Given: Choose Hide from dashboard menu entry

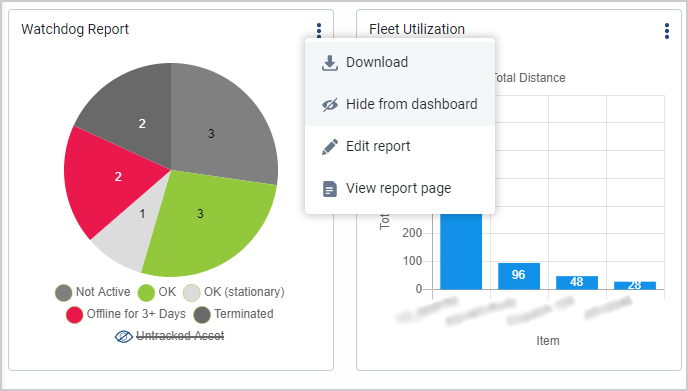Looking at the screenshot, I should 400,104.
